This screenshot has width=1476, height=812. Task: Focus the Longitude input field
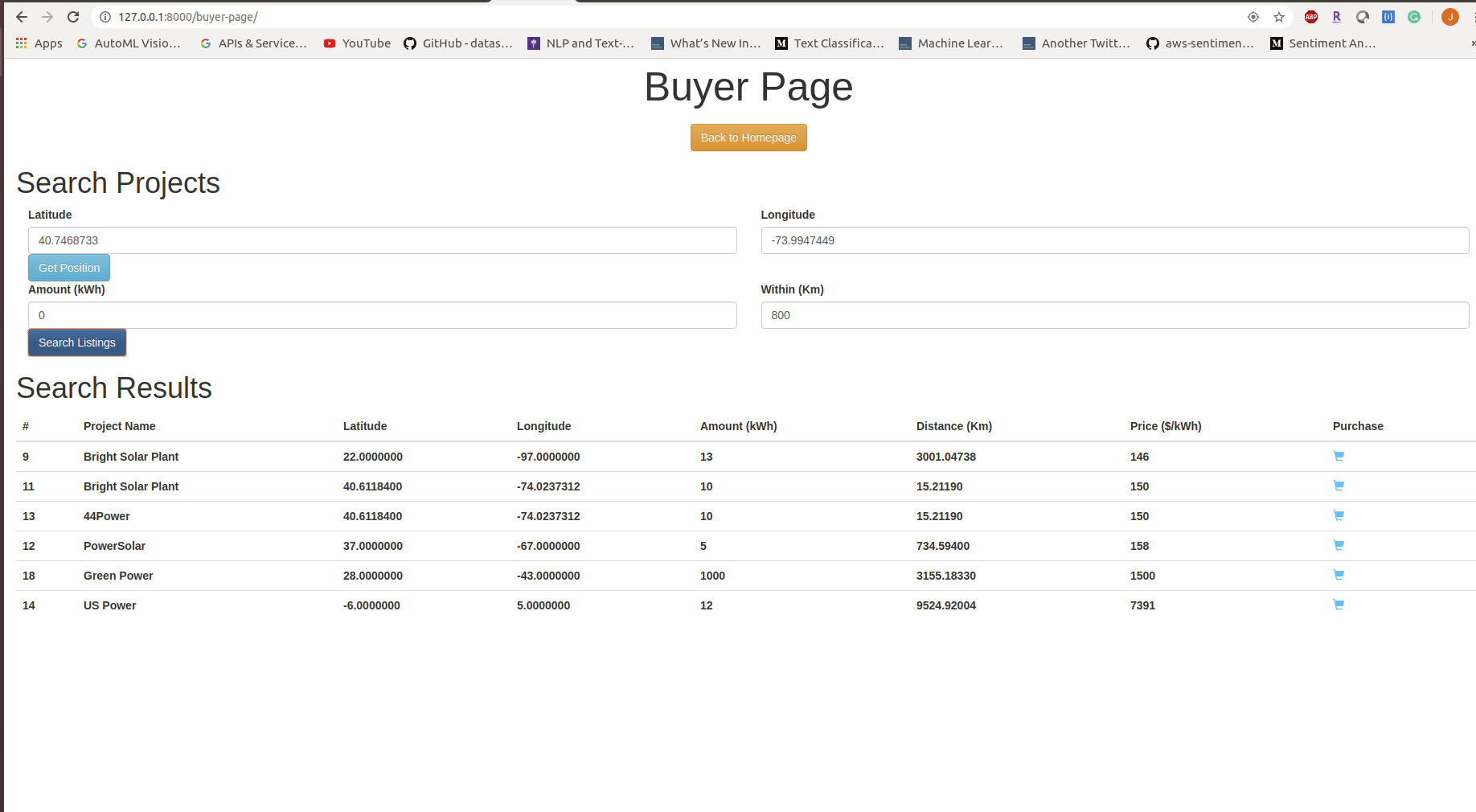(x=1115, y=240)
